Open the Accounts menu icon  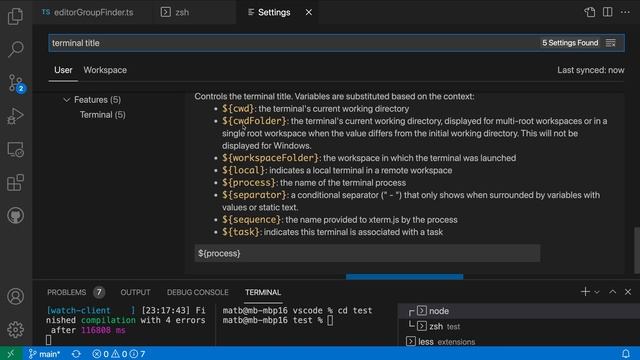coord(16,296)
